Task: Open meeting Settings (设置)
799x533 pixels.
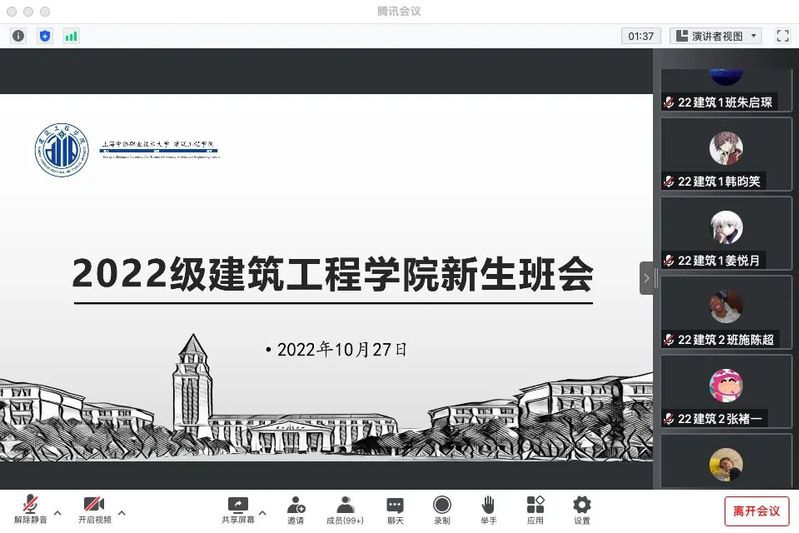Action: pyautogui.click(x=581, y=509)
